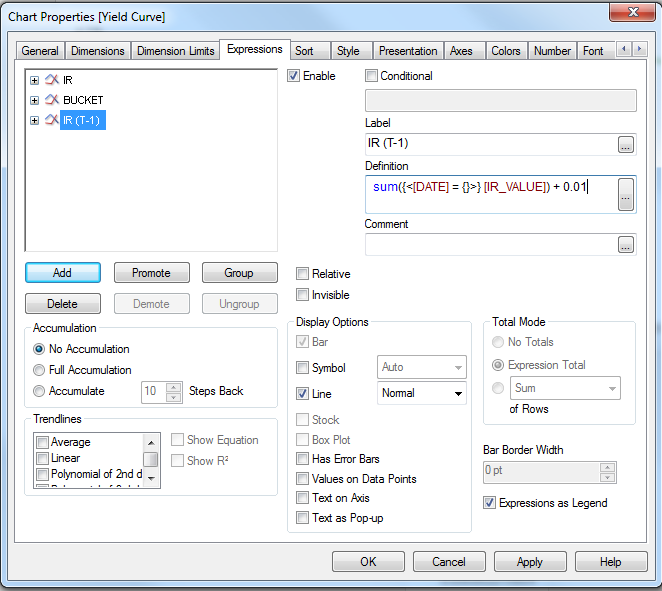Viewport: 662px width, 591px height.
Task: Delete the selected expression
Action: (x=62, y=304)
